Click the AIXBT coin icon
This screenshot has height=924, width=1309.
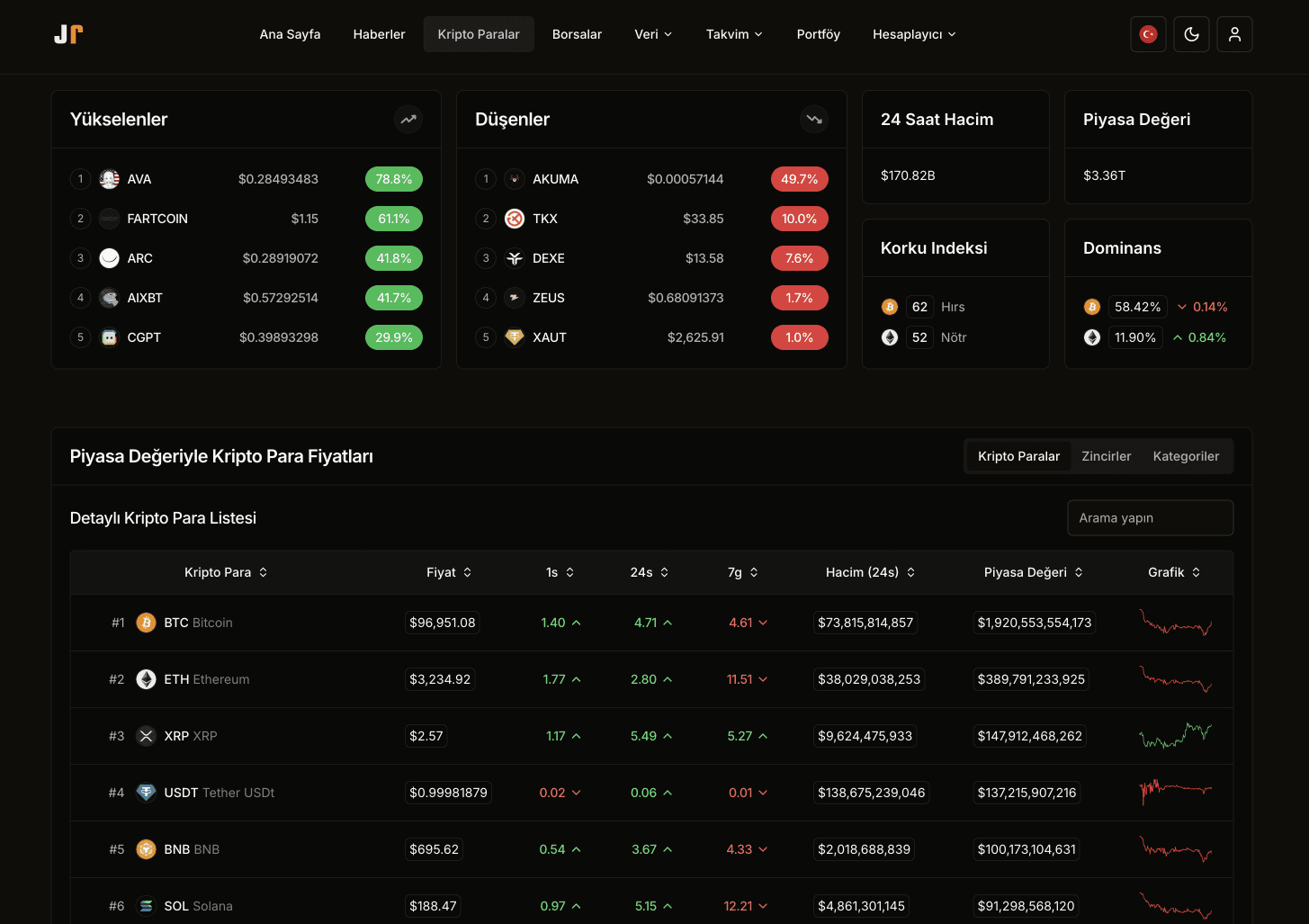pyautogui.click(x=110, y=298)
